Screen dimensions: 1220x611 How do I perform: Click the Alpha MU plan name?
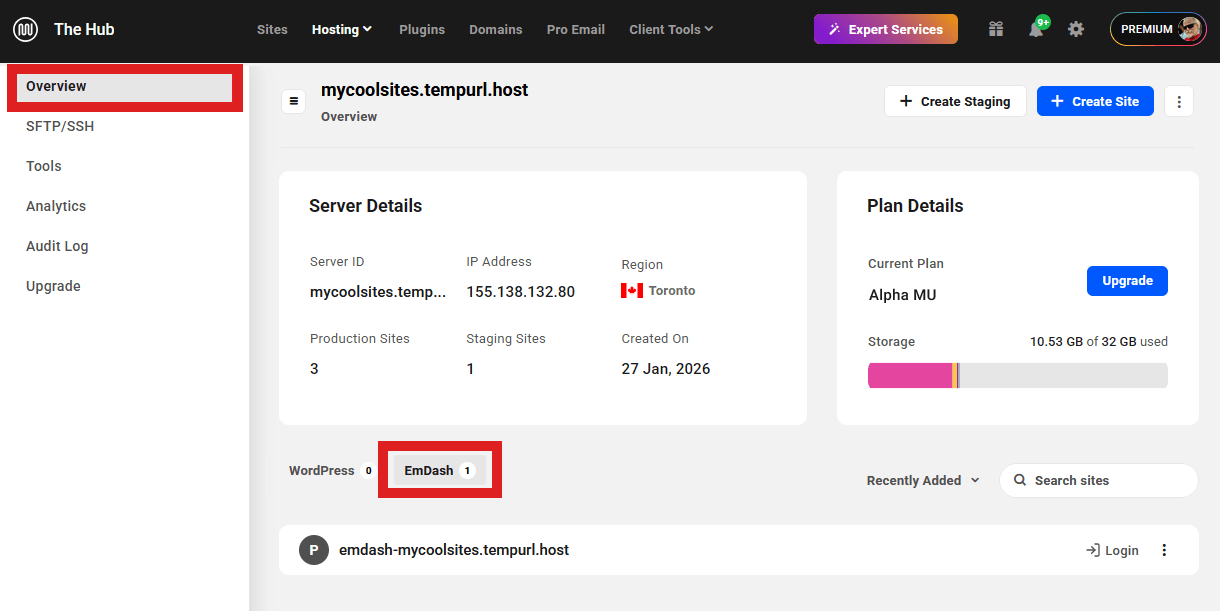[x=902, y=295]
